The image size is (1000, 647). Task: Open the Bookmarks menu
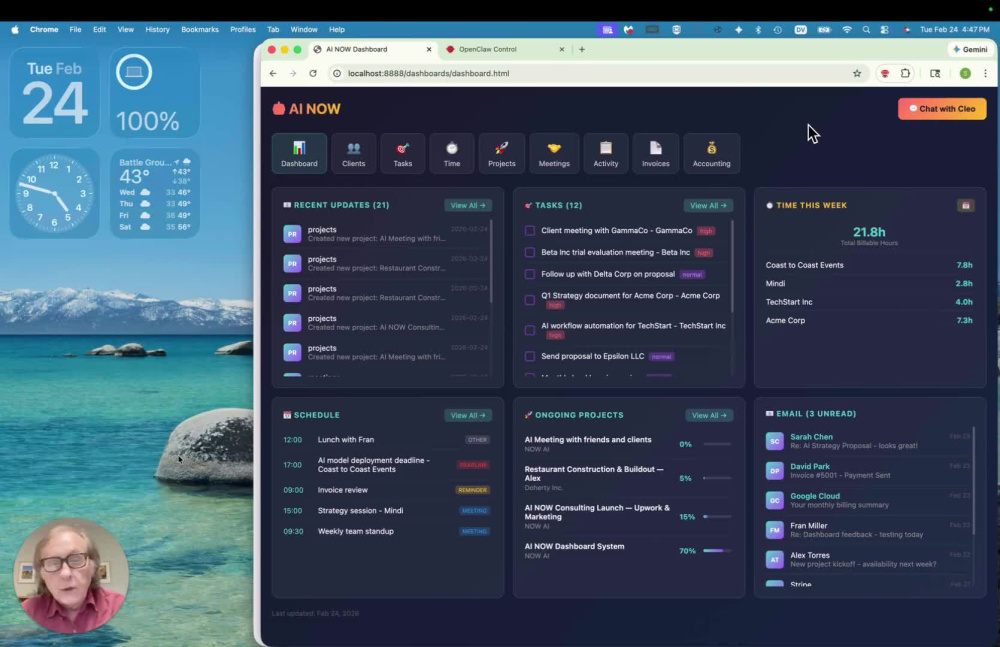(x=200, y=29)
